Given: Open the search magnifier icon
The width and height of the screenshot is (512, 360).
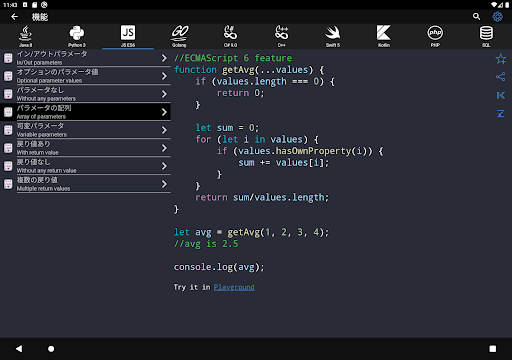Looking at the screenshot, I should tap(476, 17).
